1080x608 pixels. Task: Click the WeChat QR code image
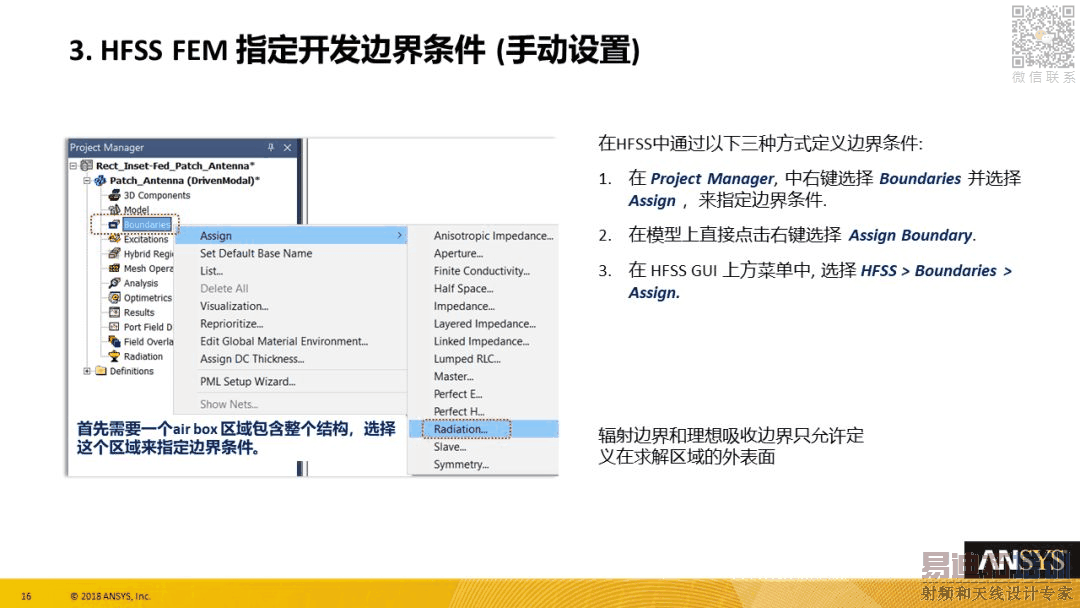(1043, 36)
